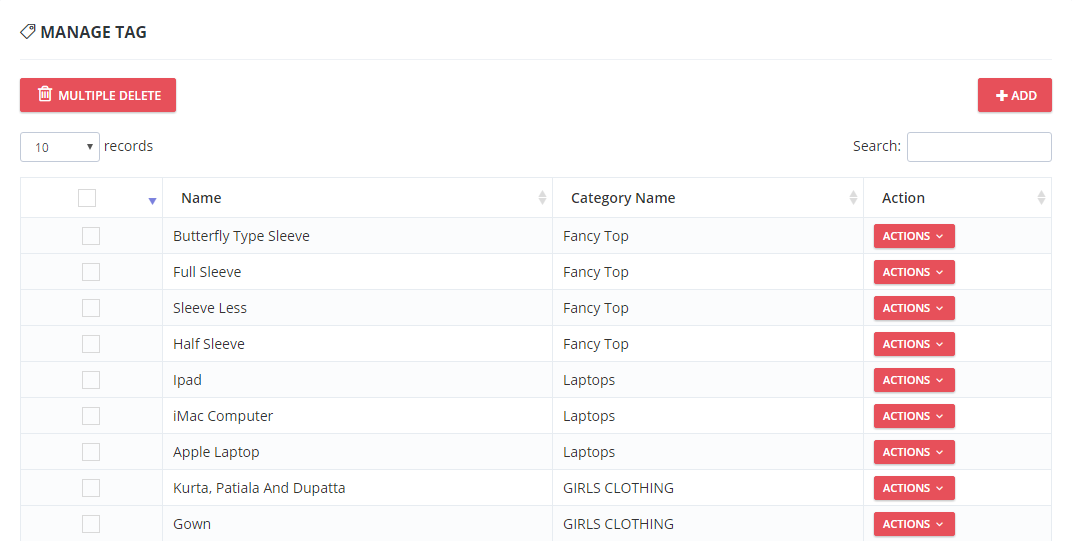Check the Half Sleeve row checkbox
The height and width of the screenshot is (541, 1072).
pyautogui.click(x=91, y=344)
